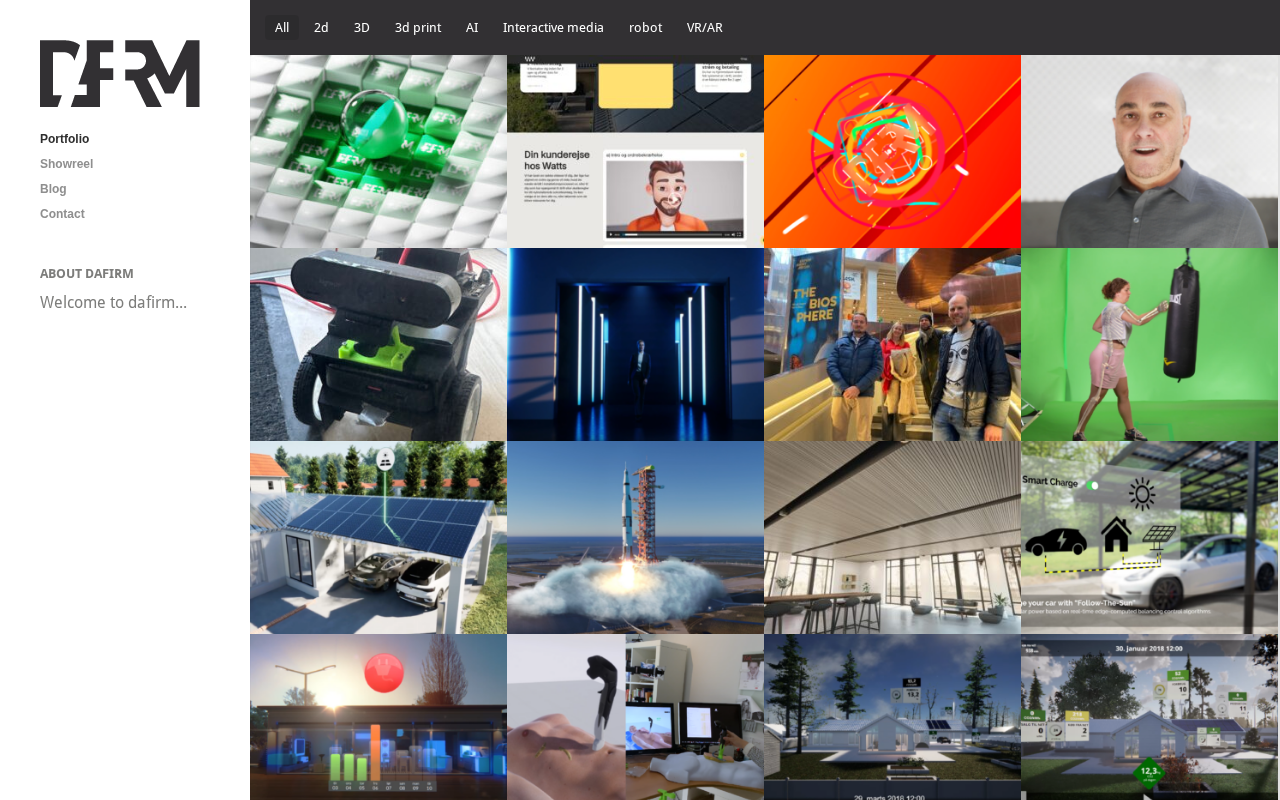Open the Portfolio page link
Screen dimensions: 1280x800
click(64, 139)
